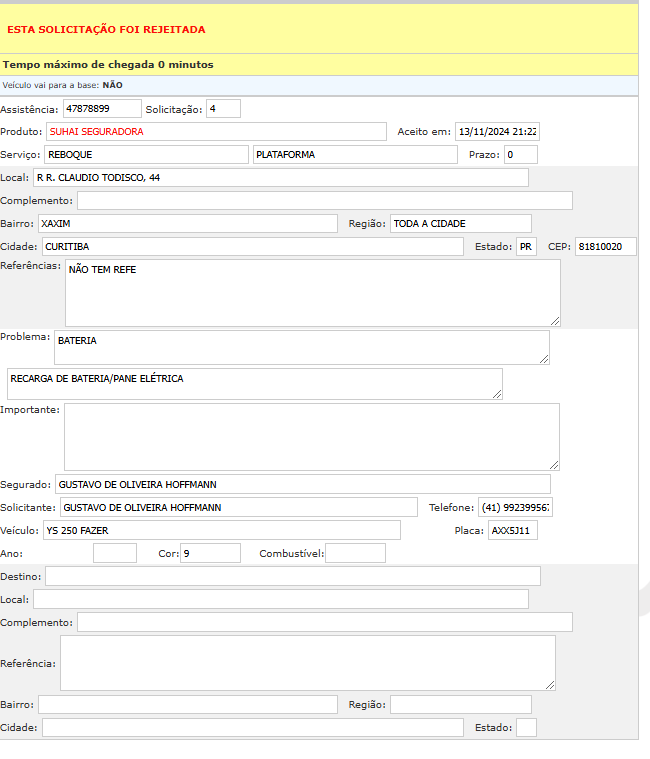Click the Serviço field containing REBOQUE
The image size is (650, 759).
pos(146,154)
